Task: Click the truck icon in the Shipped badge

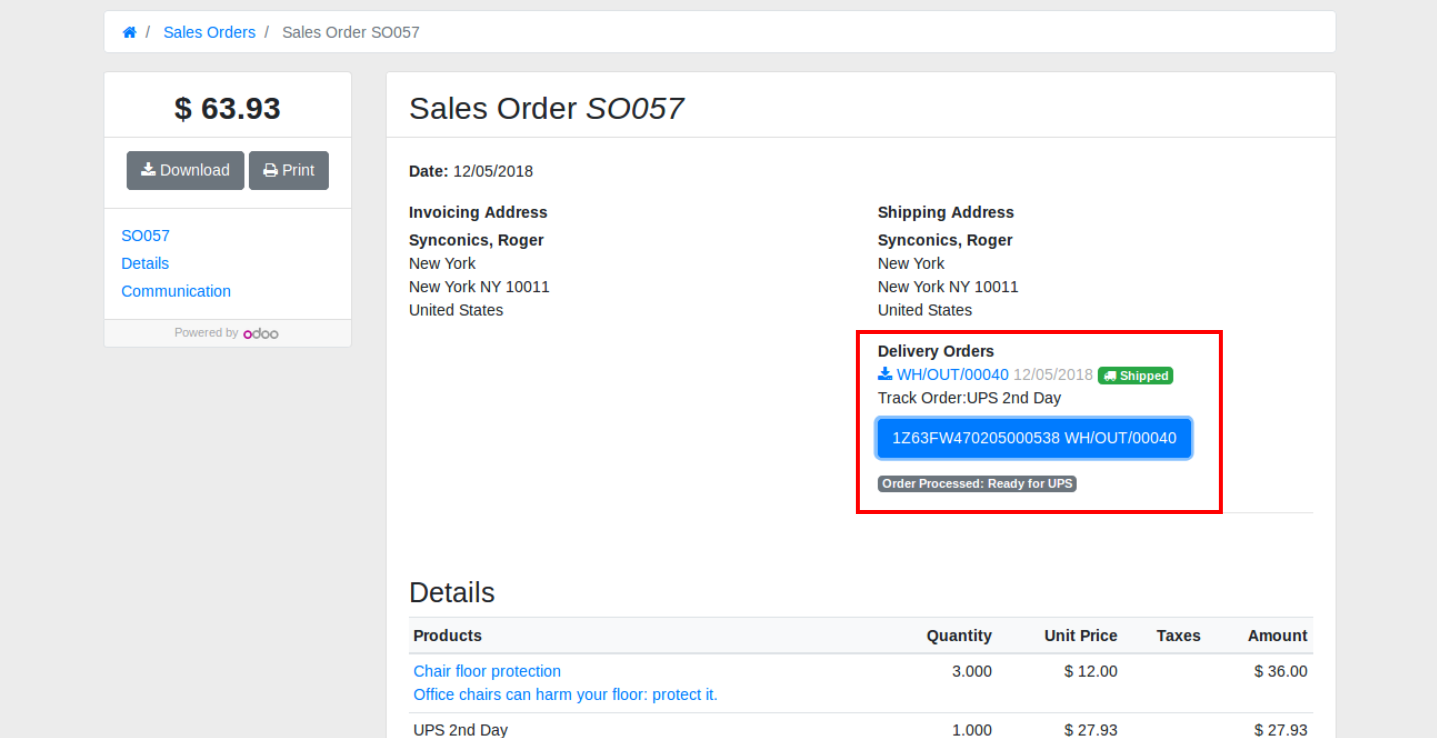Action: click(x=1109, y=376)
